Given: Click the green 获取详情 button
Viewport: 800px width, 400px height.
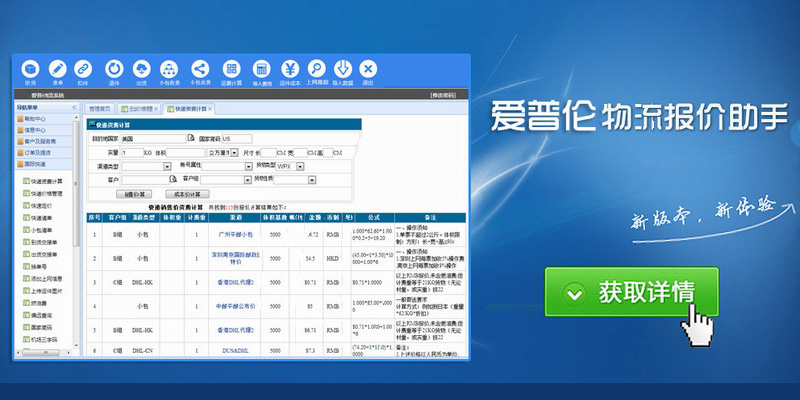Looking at the screenshot, I should (632, 292).
